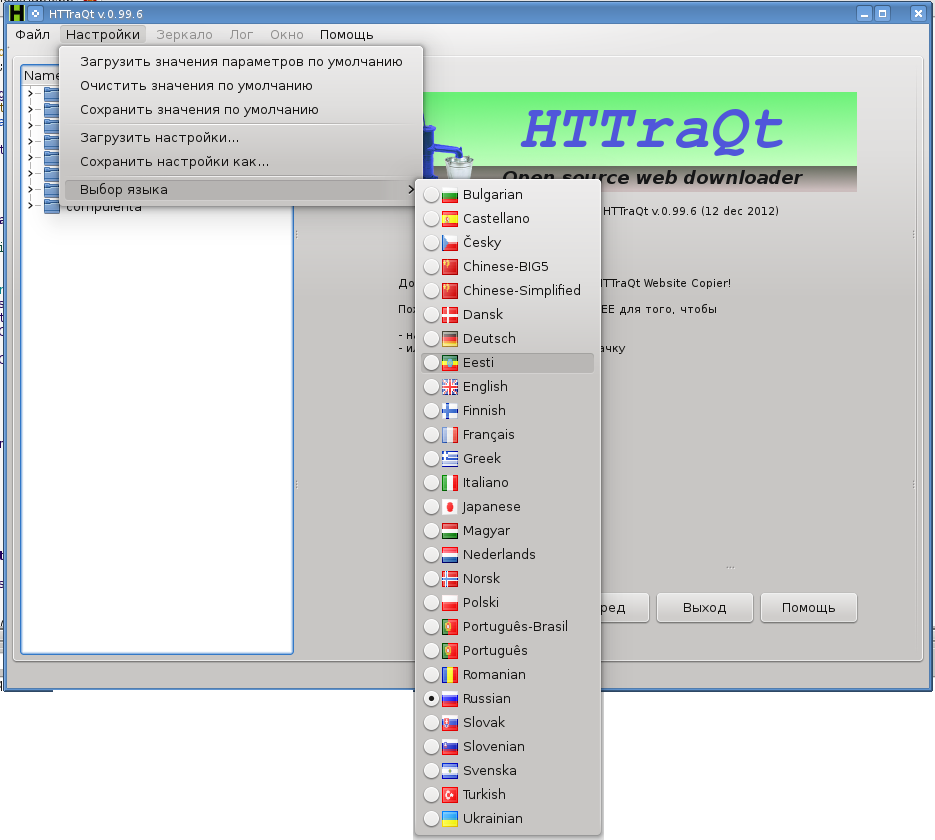Expand the first folder in the tree

[30, 93]
